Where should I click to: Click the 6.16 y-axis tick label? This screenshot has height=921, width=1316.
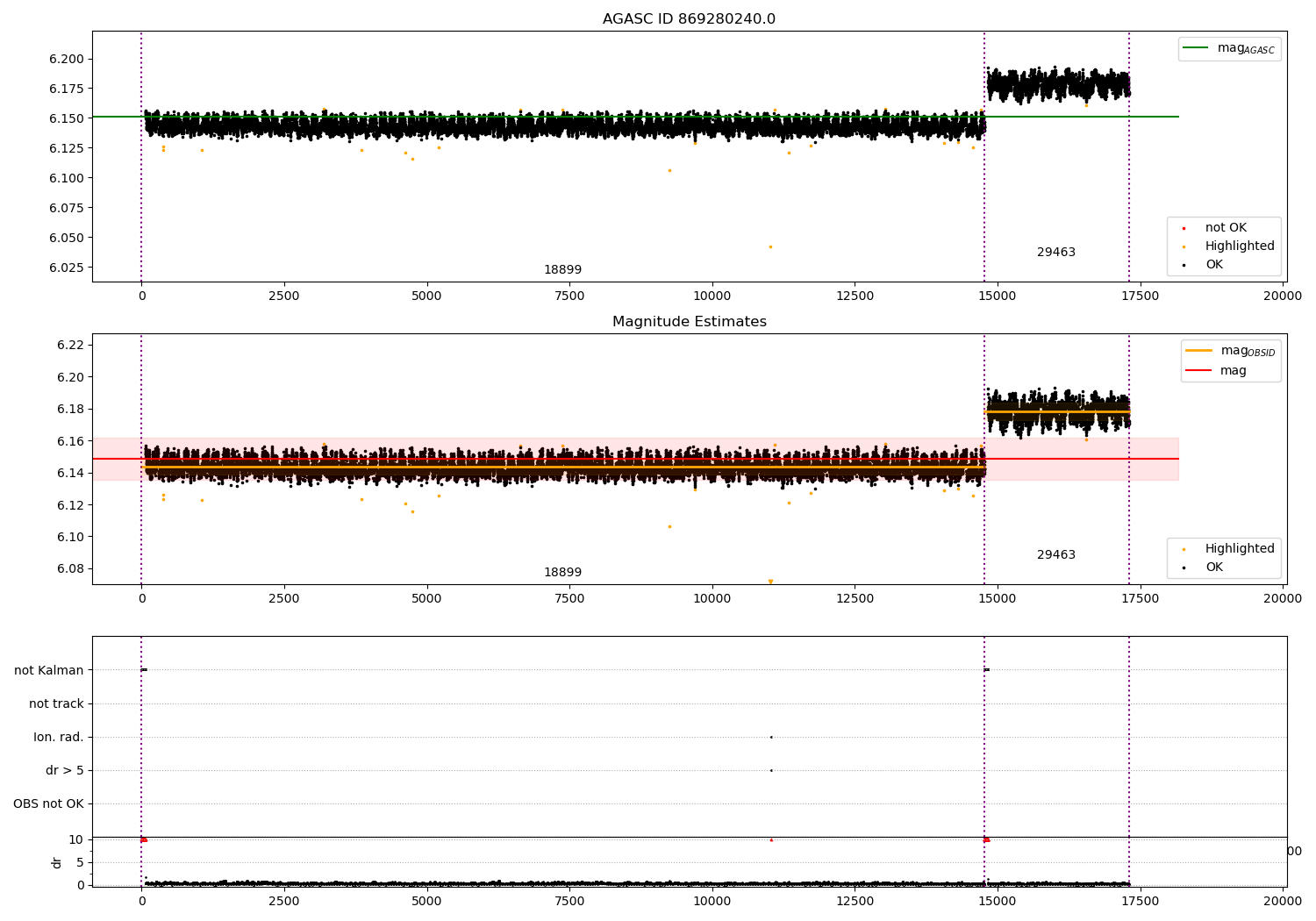pos(70,442)
